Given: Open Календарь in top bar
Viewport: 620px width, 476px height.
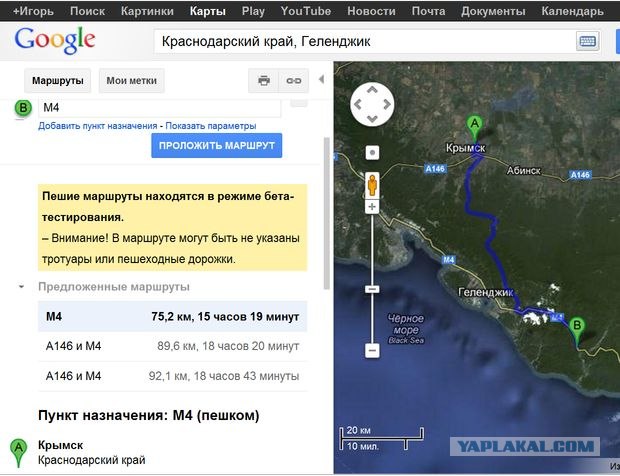Looking at the screenshot, I should pyautogui.click(x=573, y=11).
